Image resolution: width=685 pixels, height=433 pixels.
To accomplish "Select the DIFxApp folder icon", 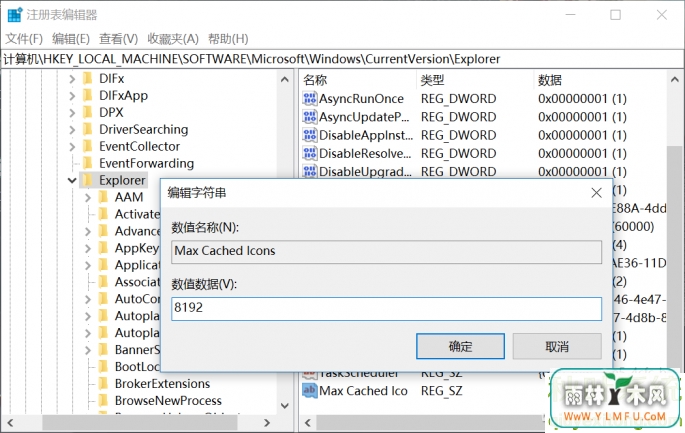I will click(x=88, y=95).
